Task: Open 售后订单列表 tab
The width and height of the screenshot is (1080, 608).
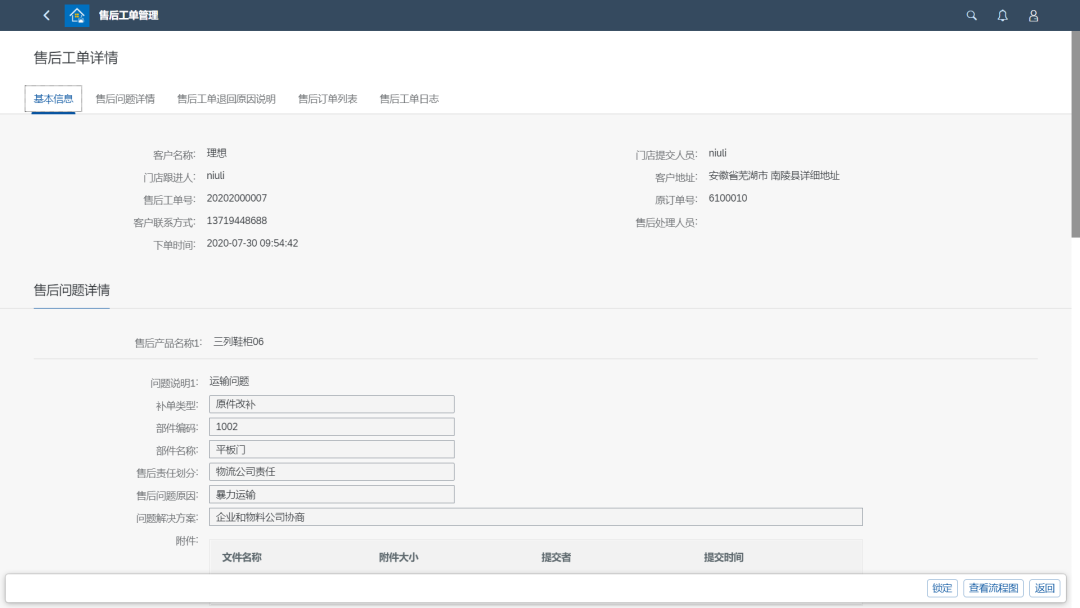Action: click(x=327, y=99)
